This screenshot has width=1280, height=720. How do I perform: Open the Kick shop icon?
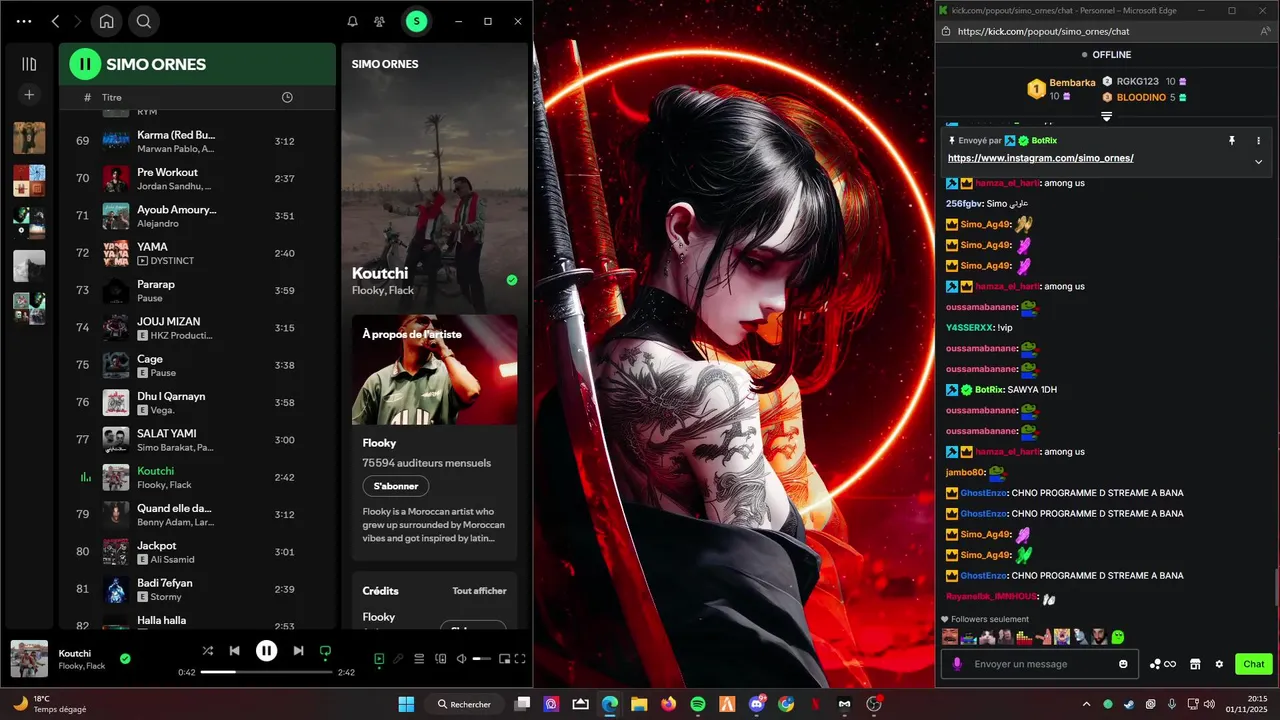[1194, 664]
